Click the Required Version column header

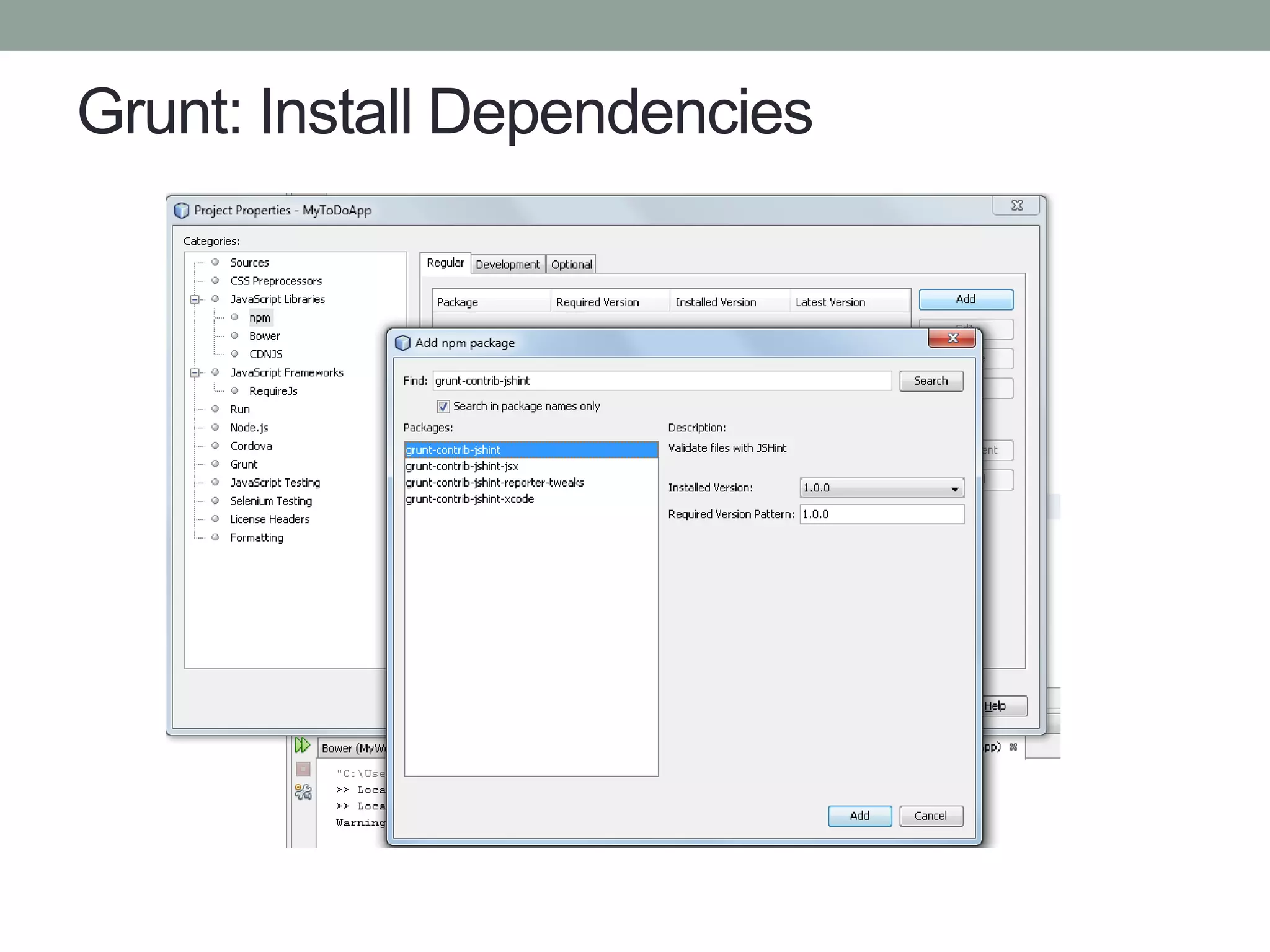[610, 302]
